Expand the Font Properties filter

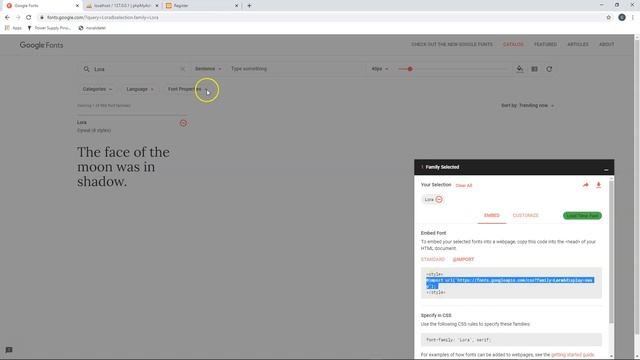click(x=188, y=89)
